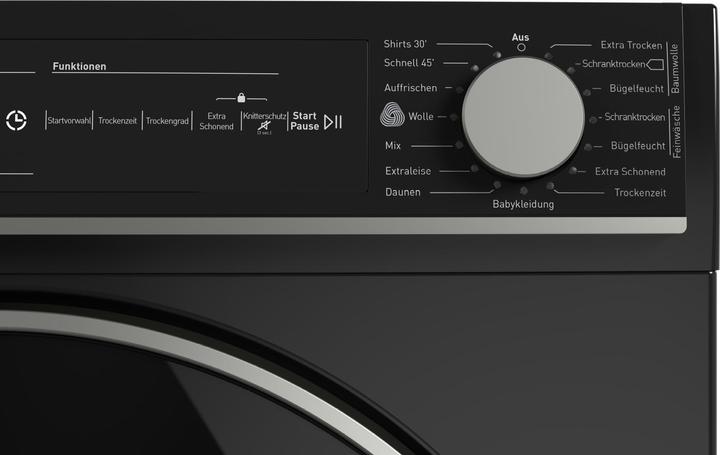720x455 pixels.
Task: Click the Baumwolle vertical group label
Action: click(x=675, y=68)
